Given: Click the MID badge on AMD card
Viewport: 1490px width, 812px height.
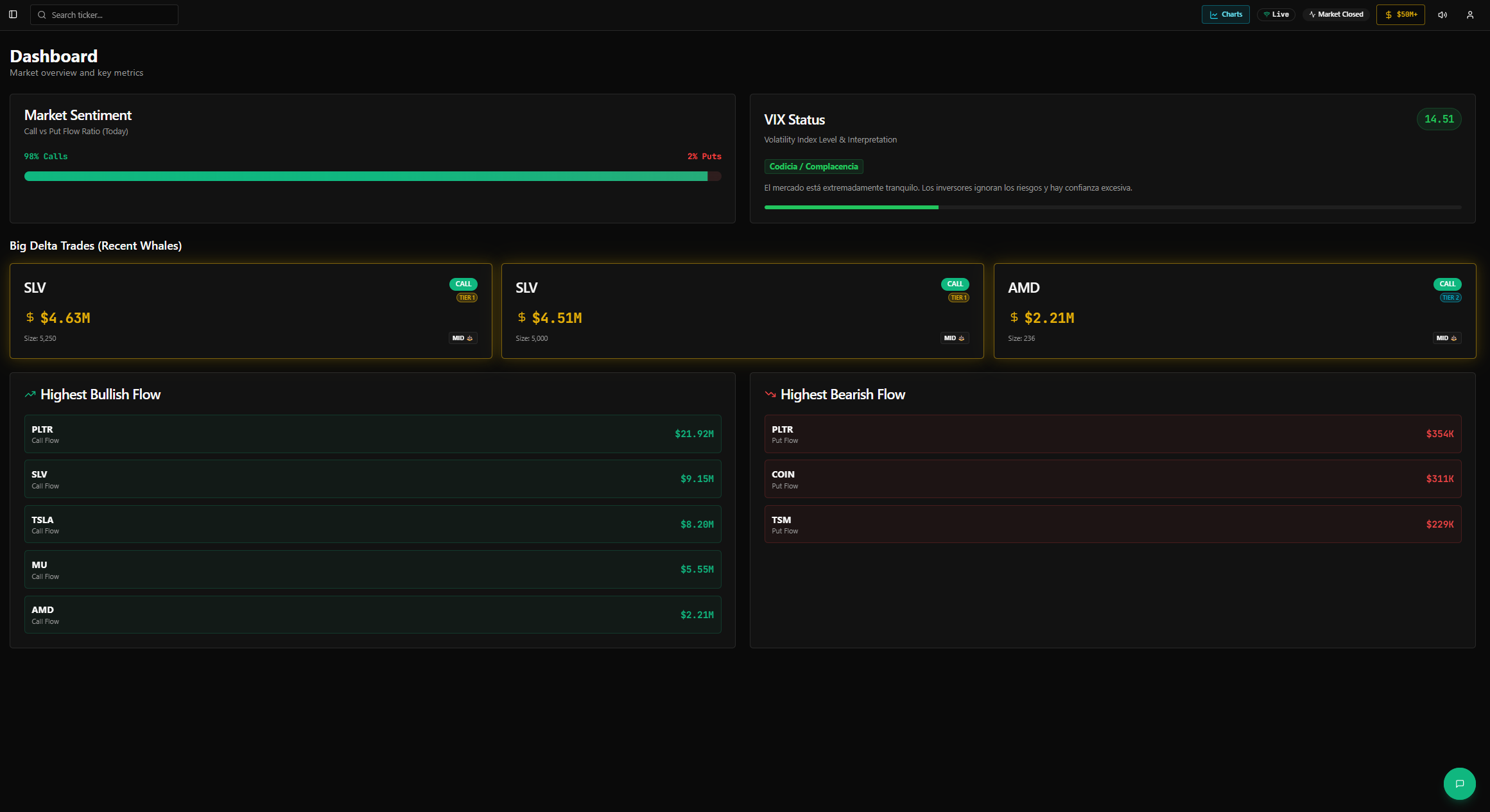Looking at the screenshot, I should pyautogui.click(x=1446, y=338).
